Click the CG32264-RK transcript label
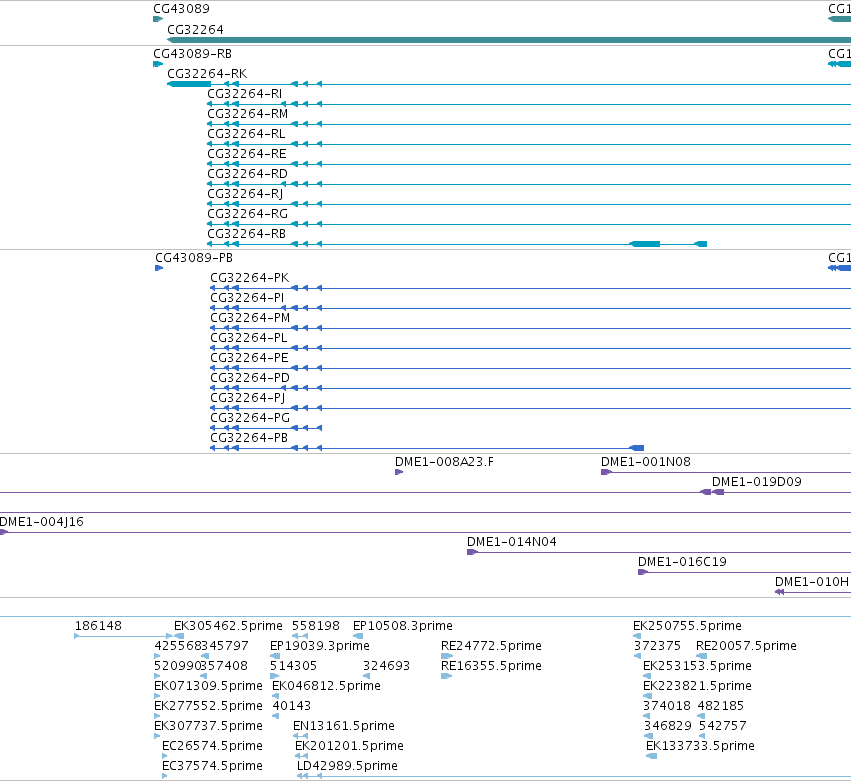851x781 pixels. pyautogui.click(x=207, y=74)
